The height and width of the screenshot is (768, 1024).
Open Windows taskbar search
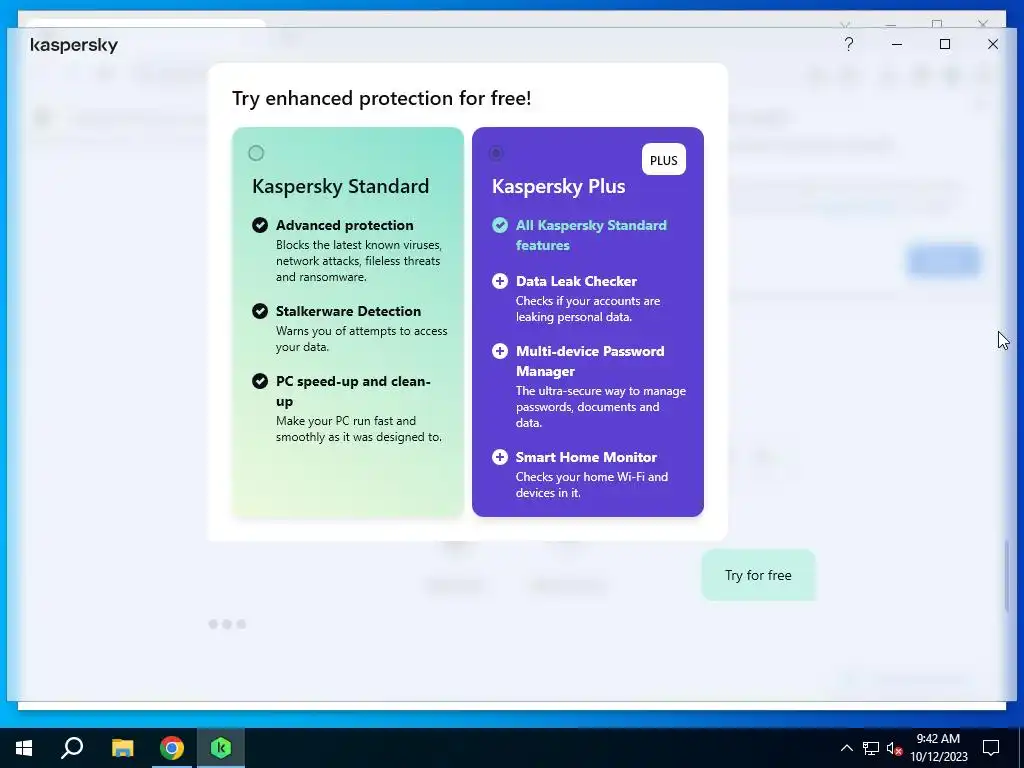[x=72, y=748]
